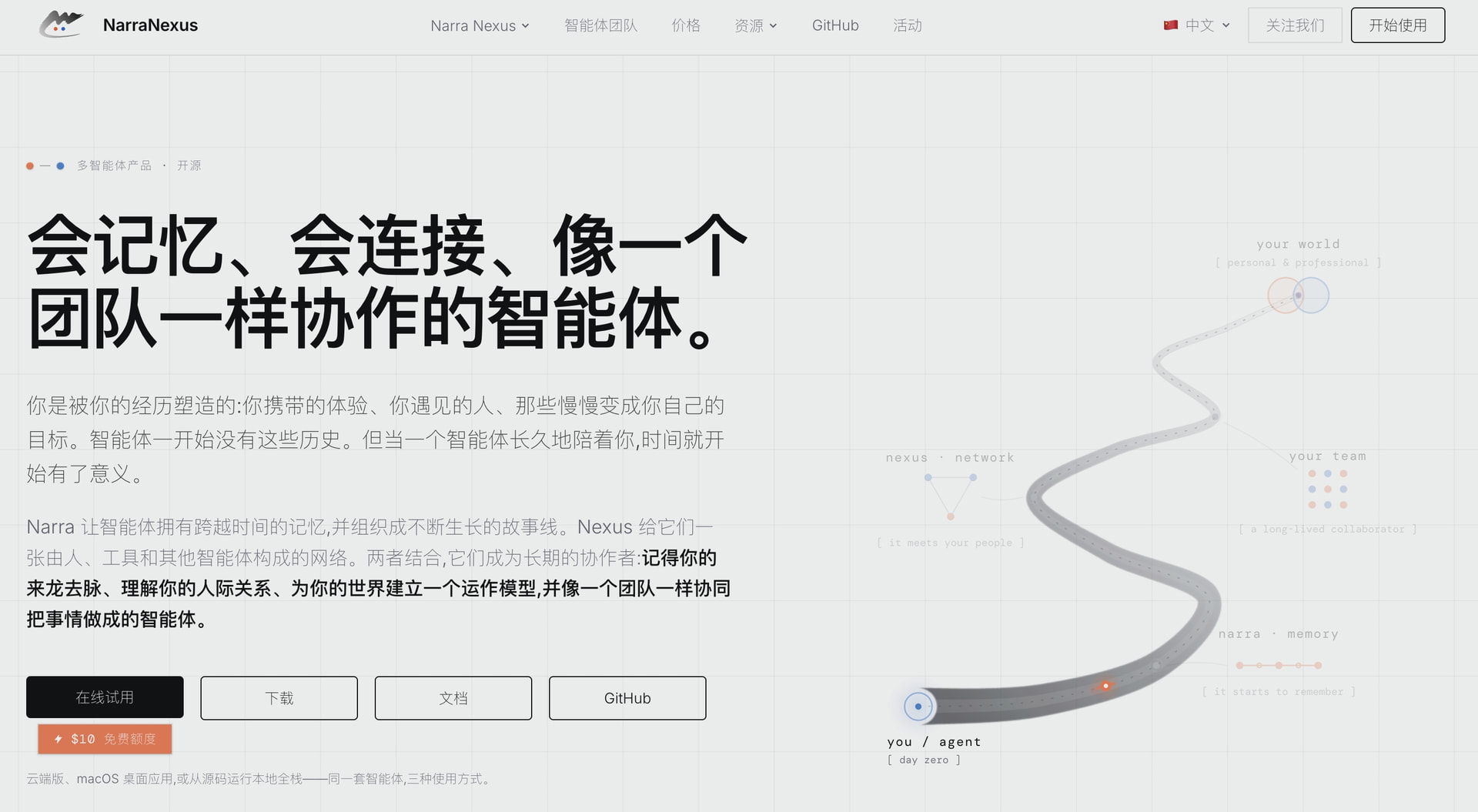Click the narra memory timeline dots icon
Image resolution: width=1478 pixels, height=812 pixels.
point(1279,665)
